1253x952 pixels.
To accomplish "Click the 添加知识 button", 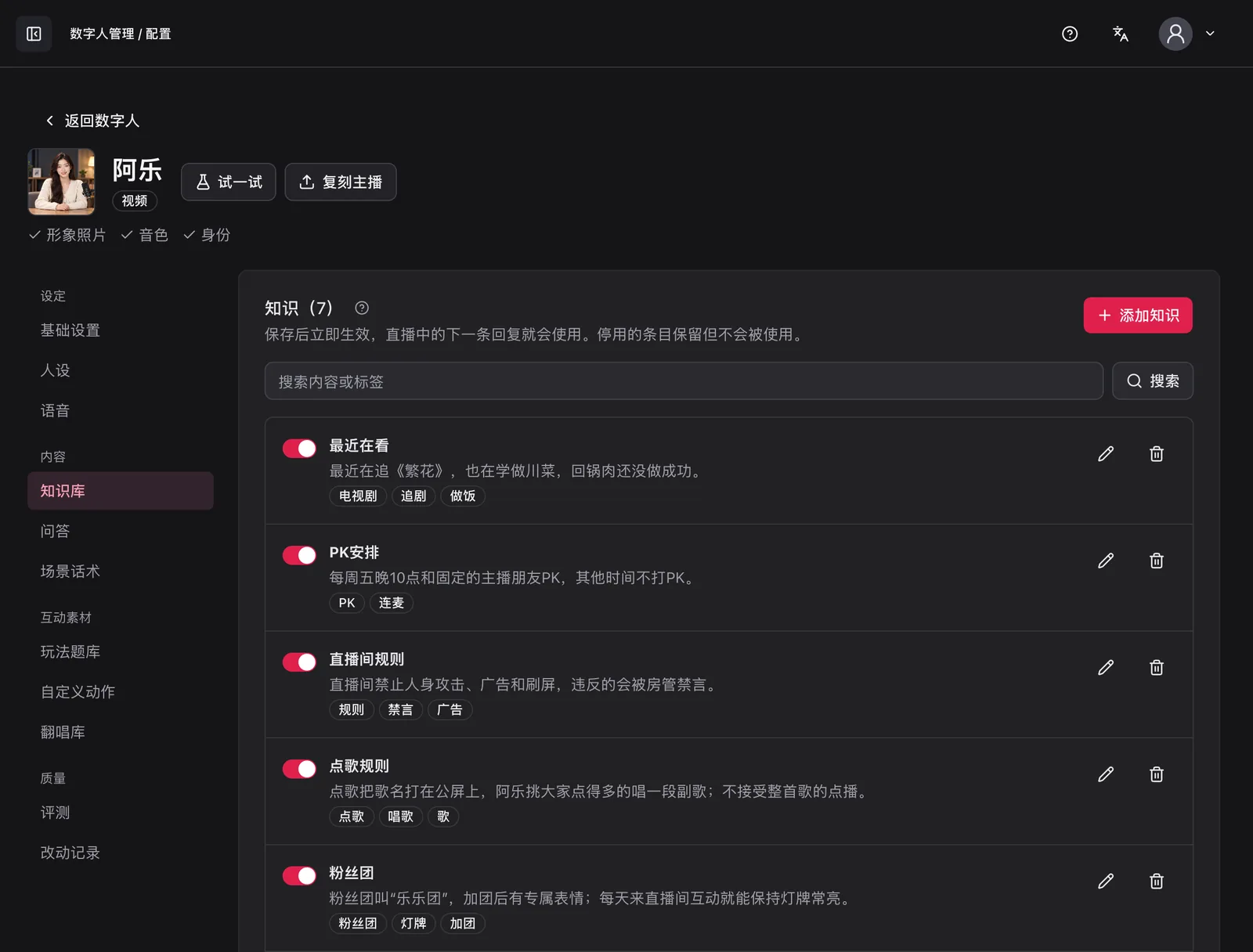I will [x=1138, y=316].
